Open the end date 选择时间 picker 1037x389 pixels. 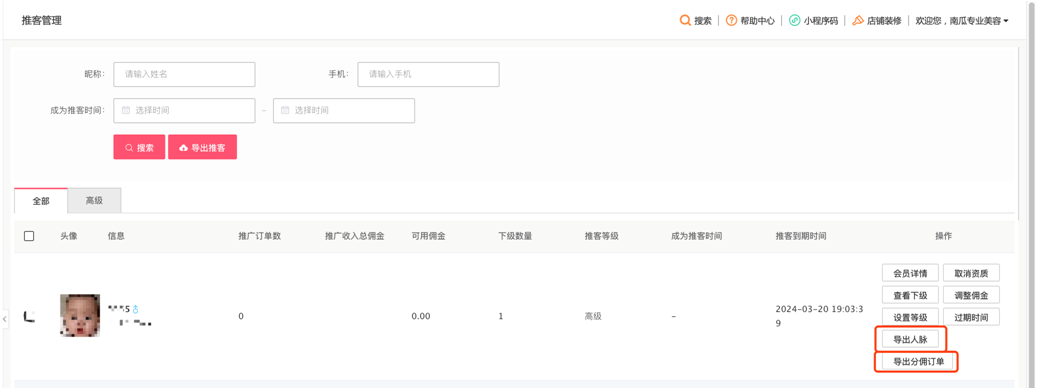[344, 110]
